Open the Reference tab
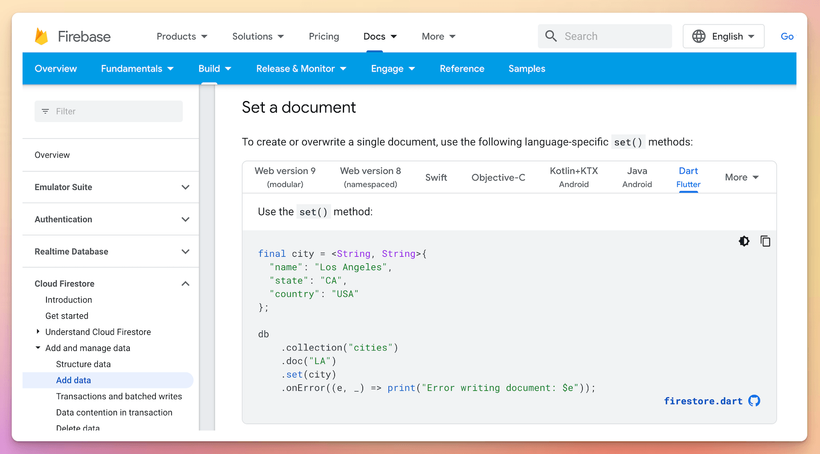820x454 pixels. [462, 69]
